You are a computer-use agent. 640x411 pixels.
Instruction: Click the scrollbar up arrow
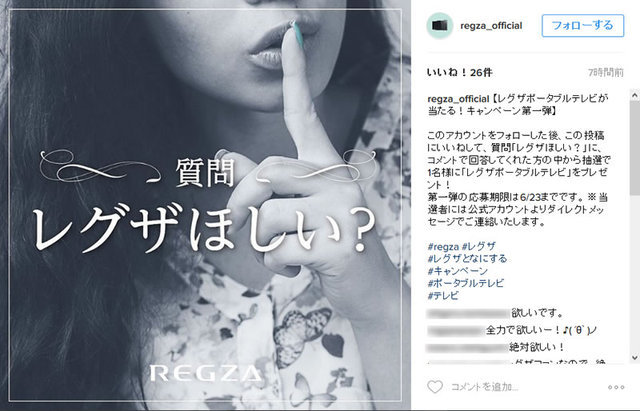pos(634,96)
